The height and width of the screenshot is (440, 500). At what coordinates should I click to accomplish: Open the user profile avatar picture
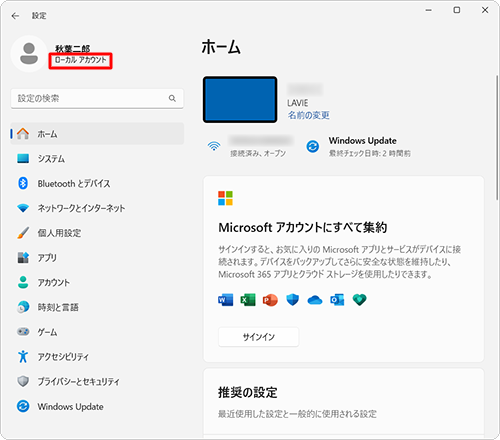click(x=29, y=54)
